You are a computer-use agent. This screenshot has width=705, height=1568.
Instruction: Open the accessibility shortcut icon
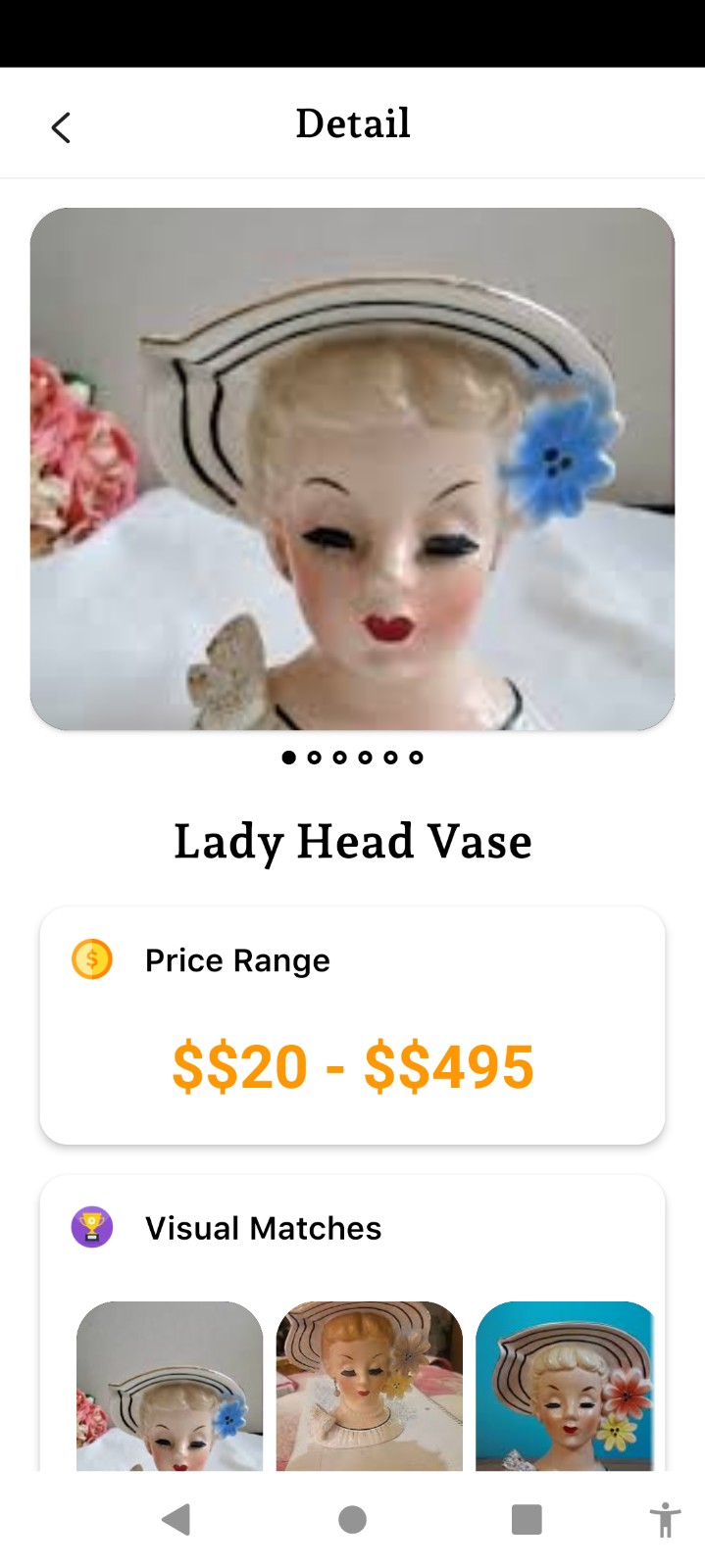(x=665, y=1520)
